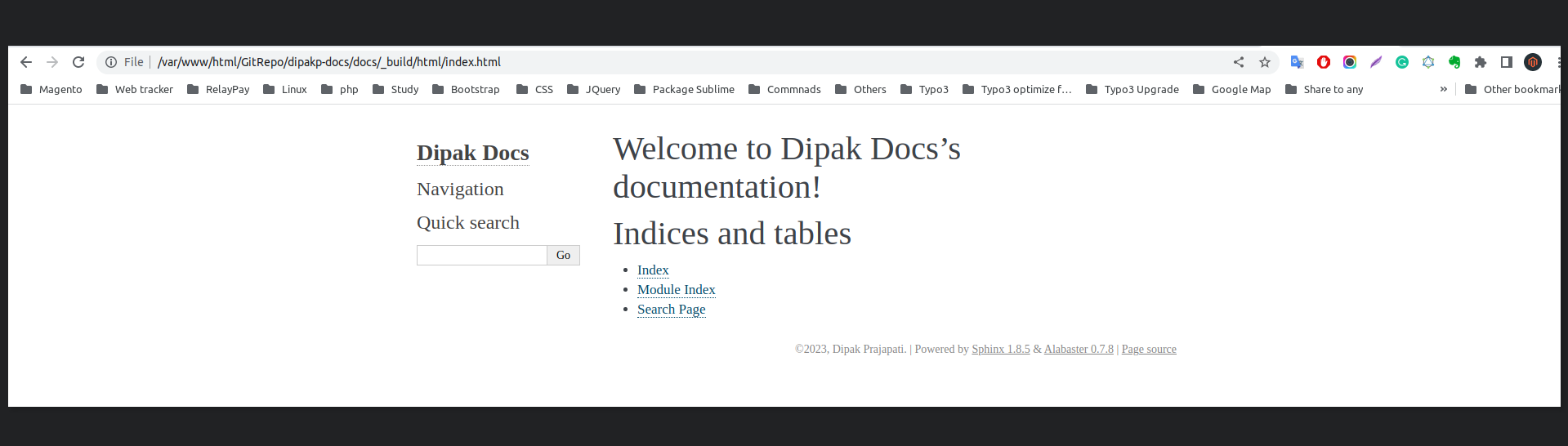Open the purple feather extension icon

(1376, 62)
